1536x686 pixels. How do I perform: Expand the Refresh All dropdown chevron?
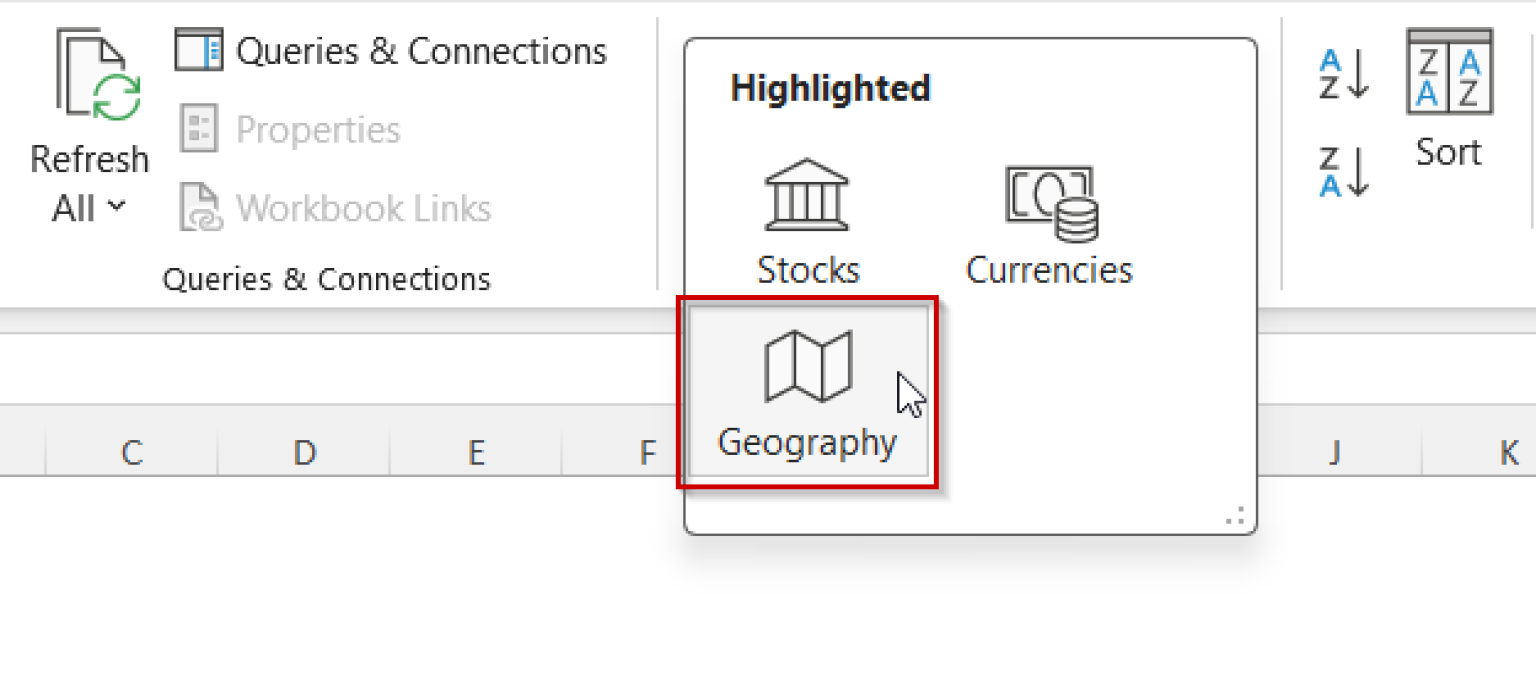(x=114, y=209)
